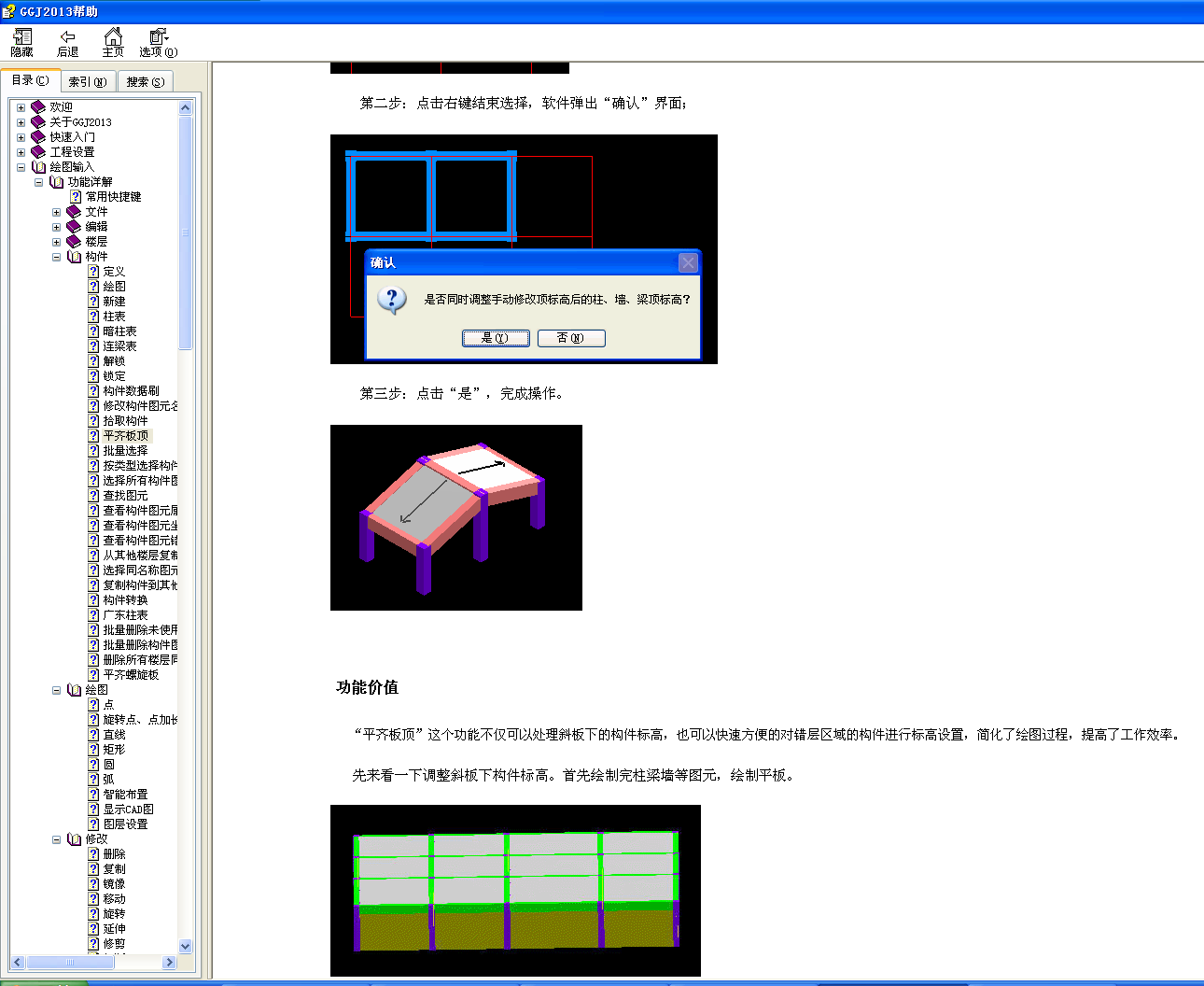Click the 确认 dialog screenshot image
Screen dimensions: 1204x986
pos(524,249)
